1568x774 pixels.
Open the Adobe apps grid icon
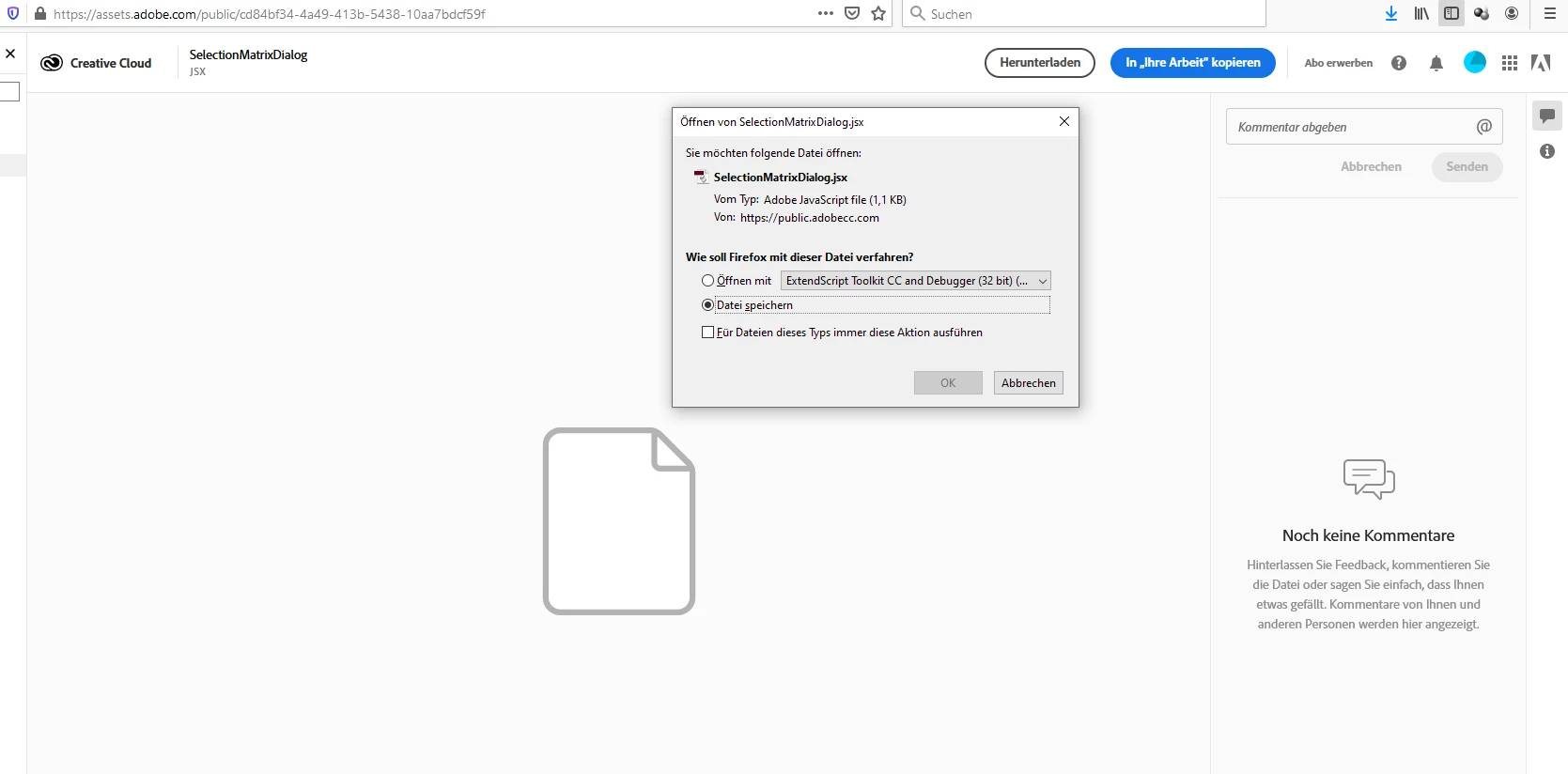coord(1510,63)
